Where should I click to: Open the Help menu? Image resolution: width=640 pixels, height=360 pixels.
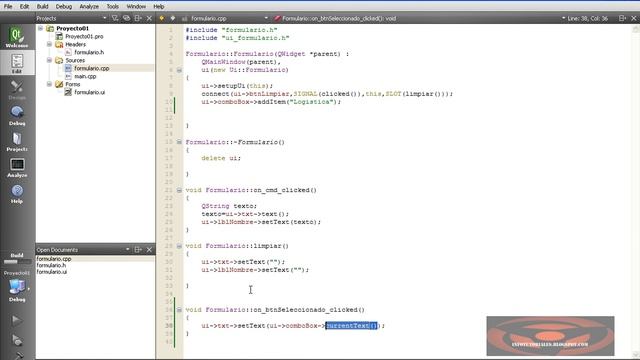pos(159,7)
